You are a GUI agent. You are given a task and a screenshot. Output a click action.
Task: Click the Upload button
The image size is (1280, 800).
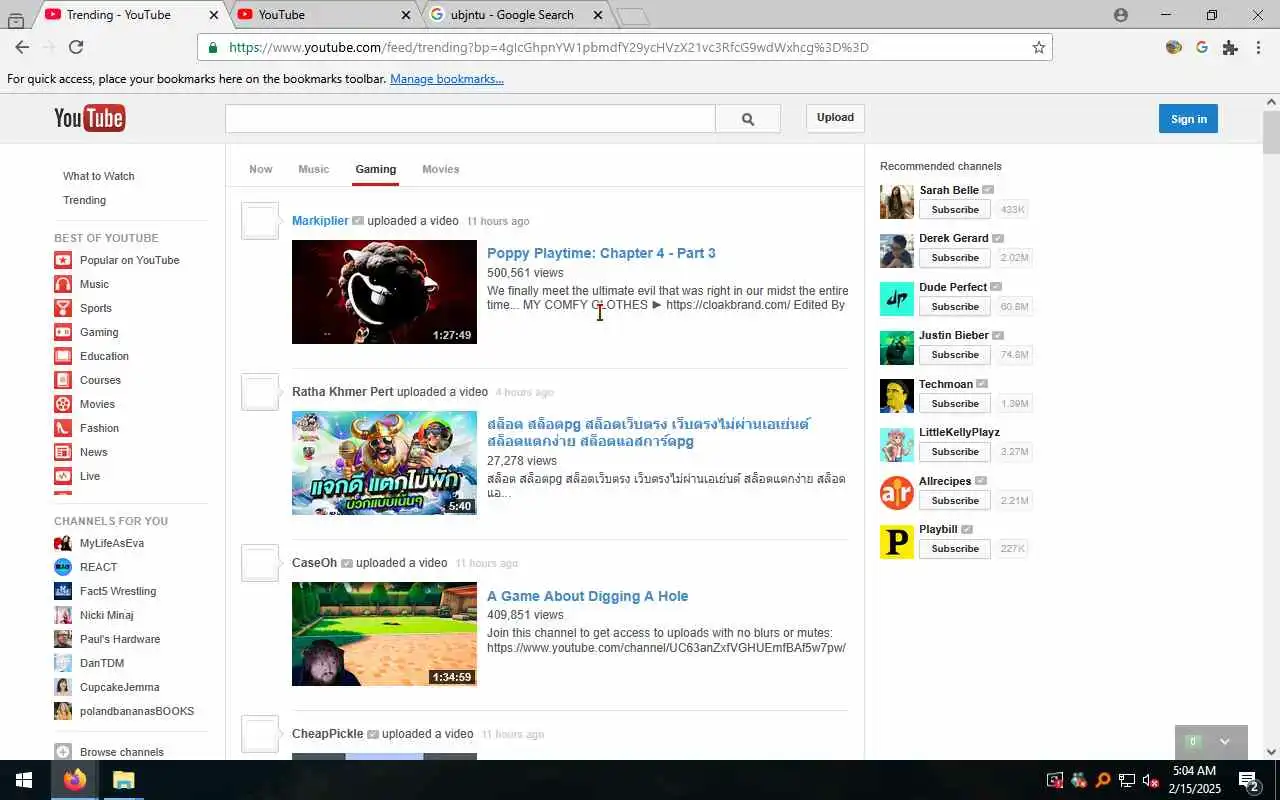835,118
